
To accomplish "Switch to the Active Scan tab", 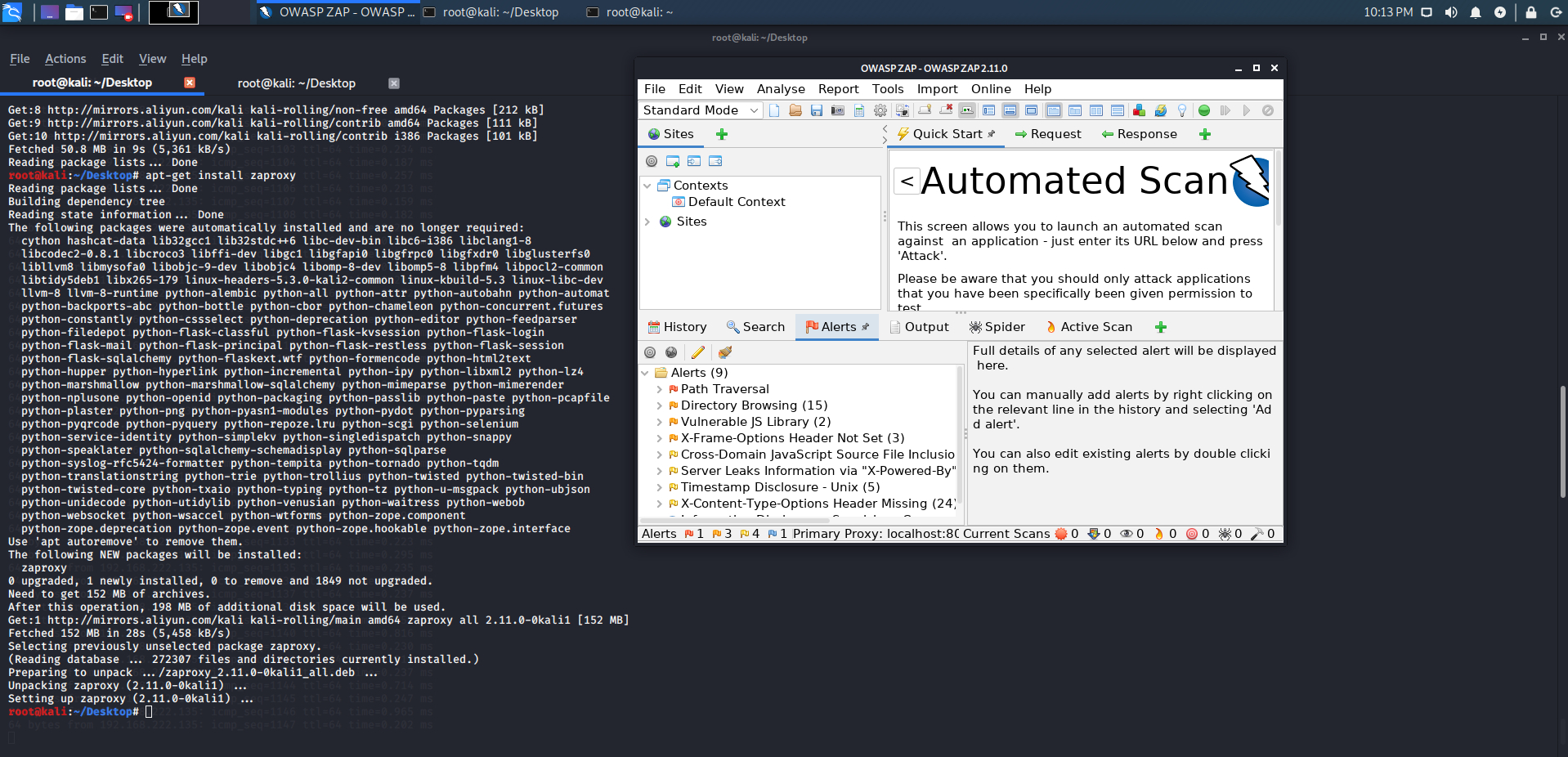I will [1088, 327].
